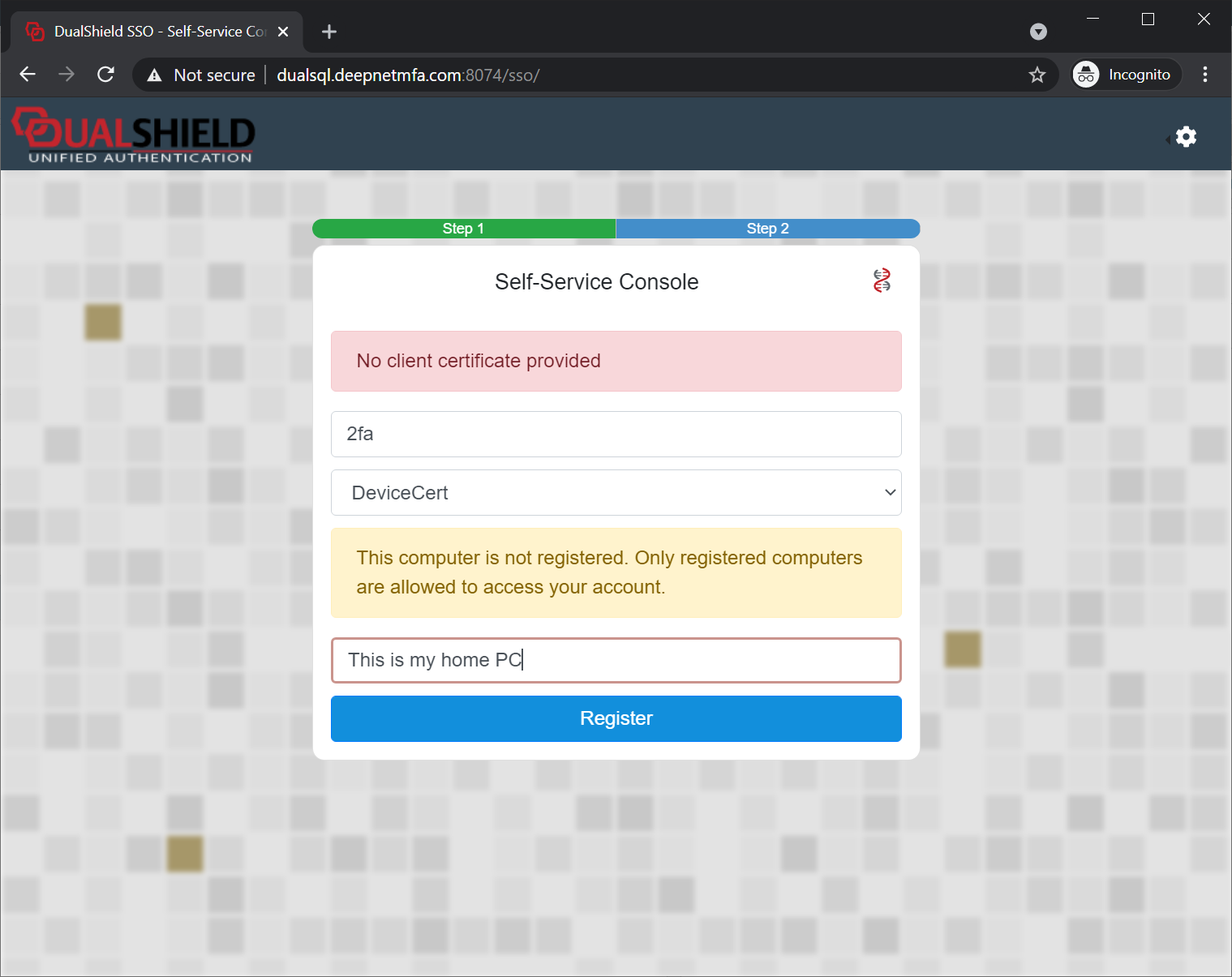Go back to the previous page
The width and height of the screenshot is (1232, 977).
(x=28, y=75)
